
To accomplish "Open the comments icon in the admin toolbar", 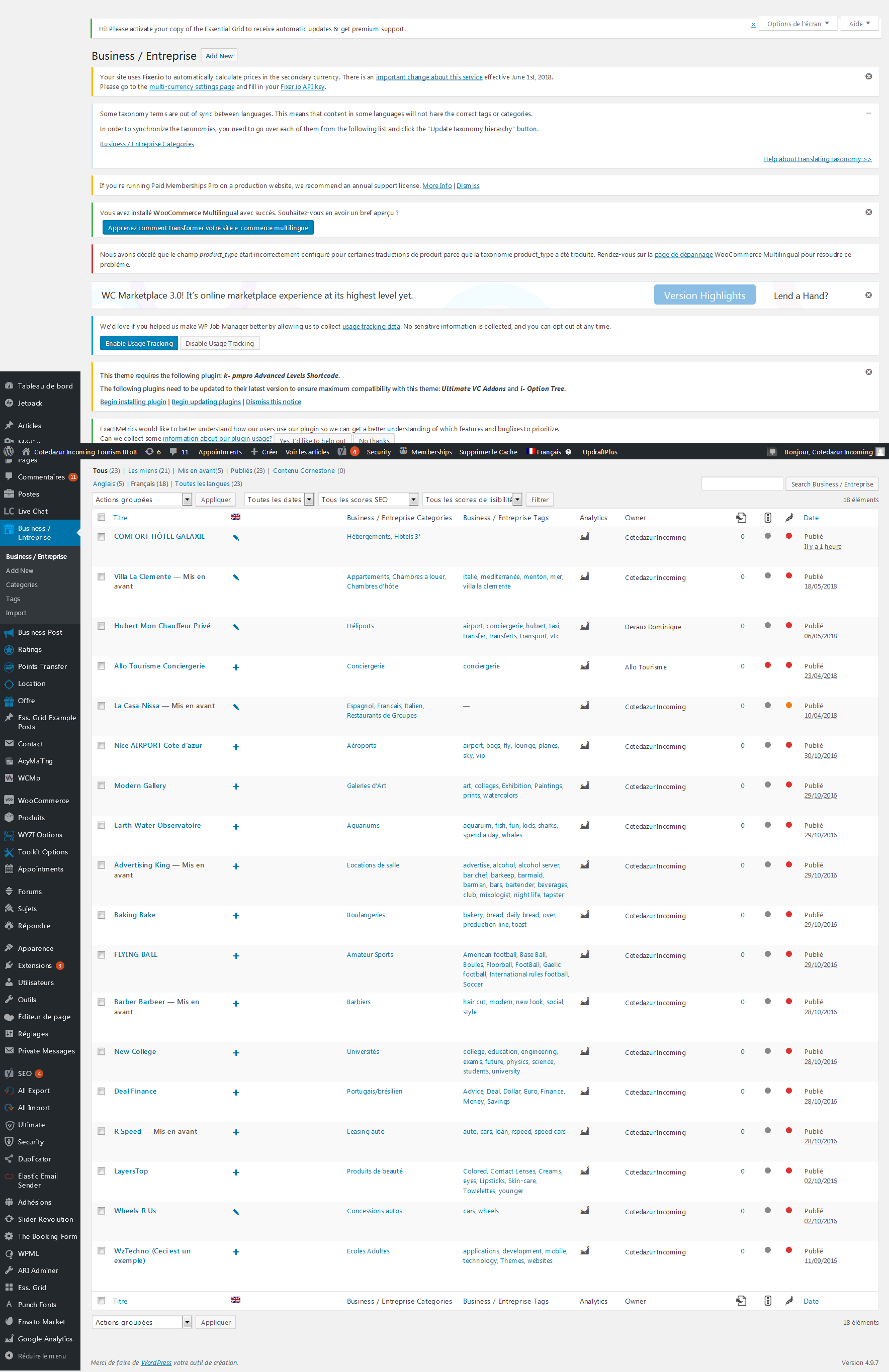I will tap(174, 452).
